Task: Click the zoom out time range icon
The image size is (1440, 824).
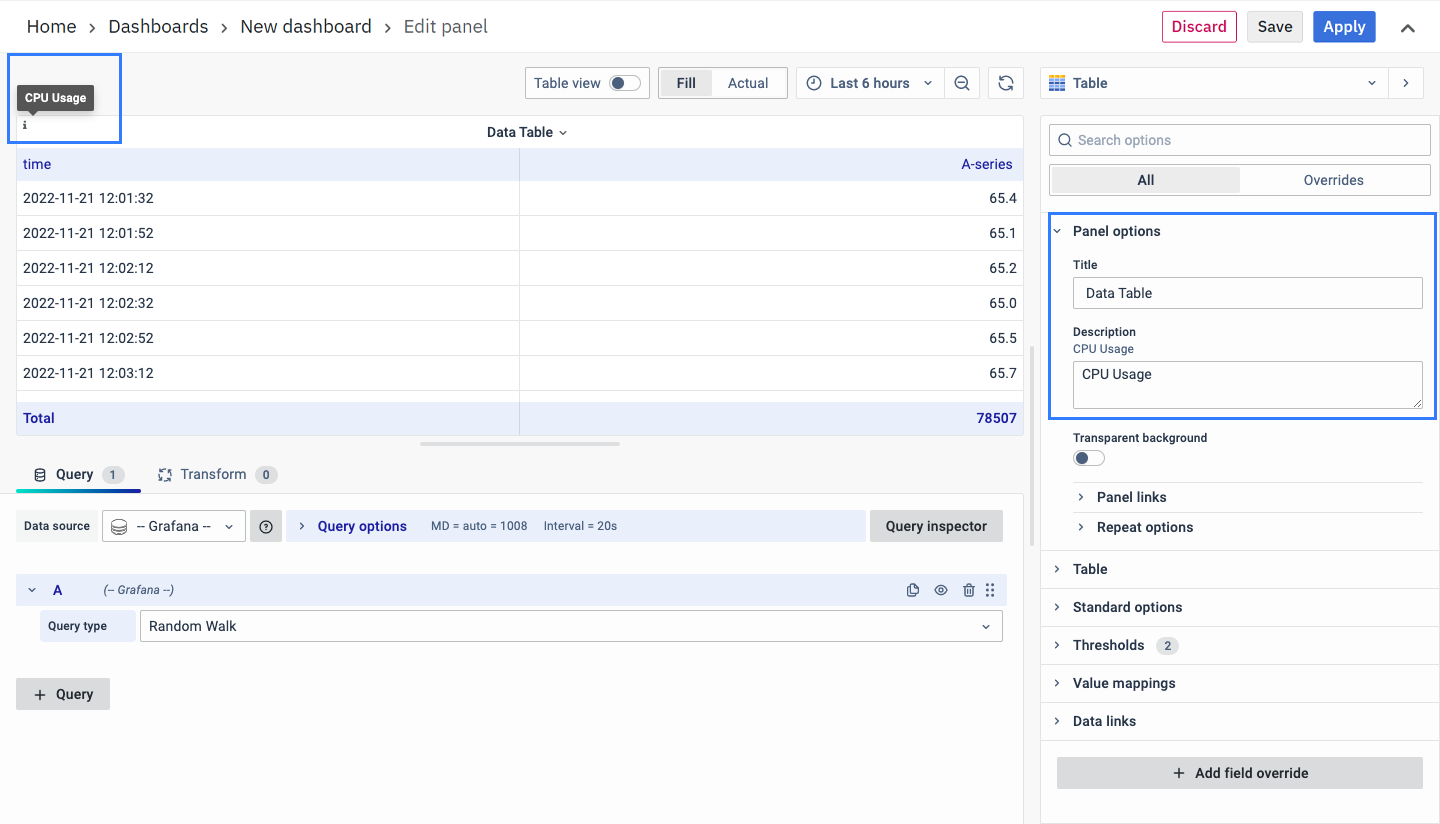Action: pos(961,83)
